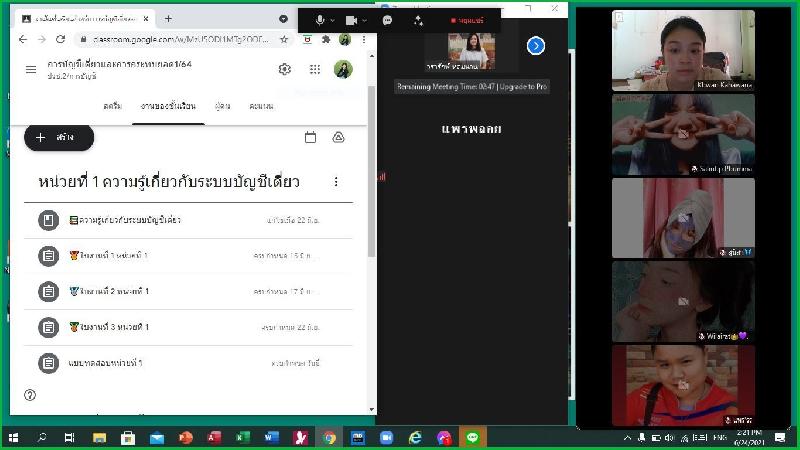Viewport: 800px width, 450px height.
Task: Click the blue next arrow in Zoom panel
Action: (x=536, y=45)
